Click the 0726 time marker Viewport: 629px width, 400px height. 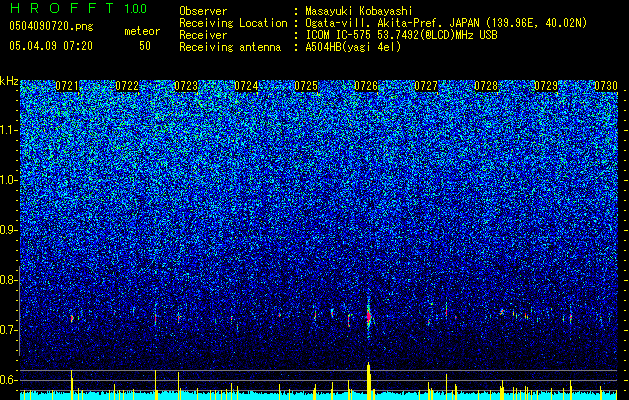click(366, 86)
